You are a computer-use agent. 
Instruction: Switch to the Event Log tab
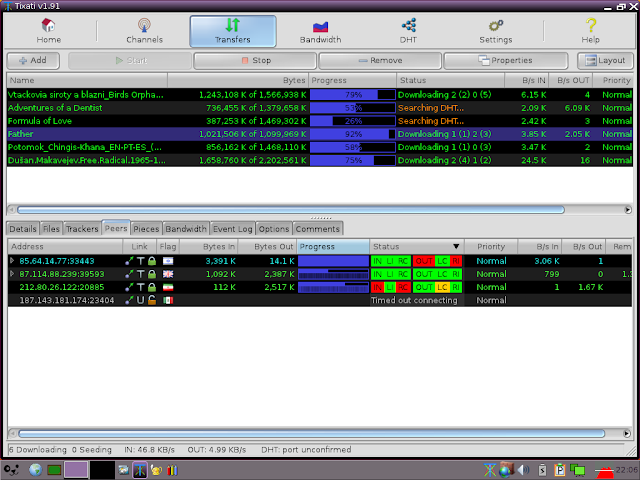[x=233, y=229]
